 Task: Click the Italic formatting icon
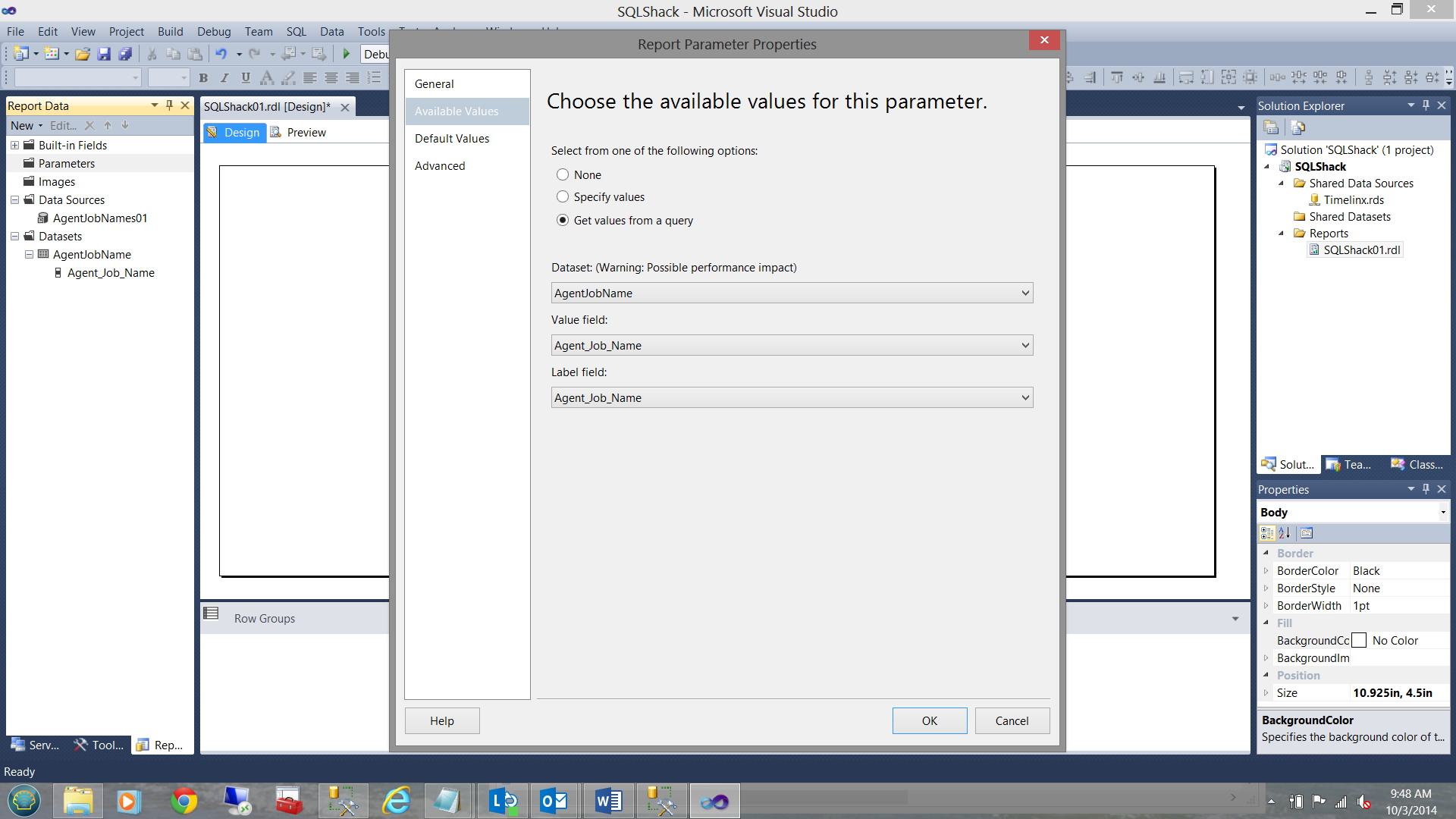pos(224,77)
